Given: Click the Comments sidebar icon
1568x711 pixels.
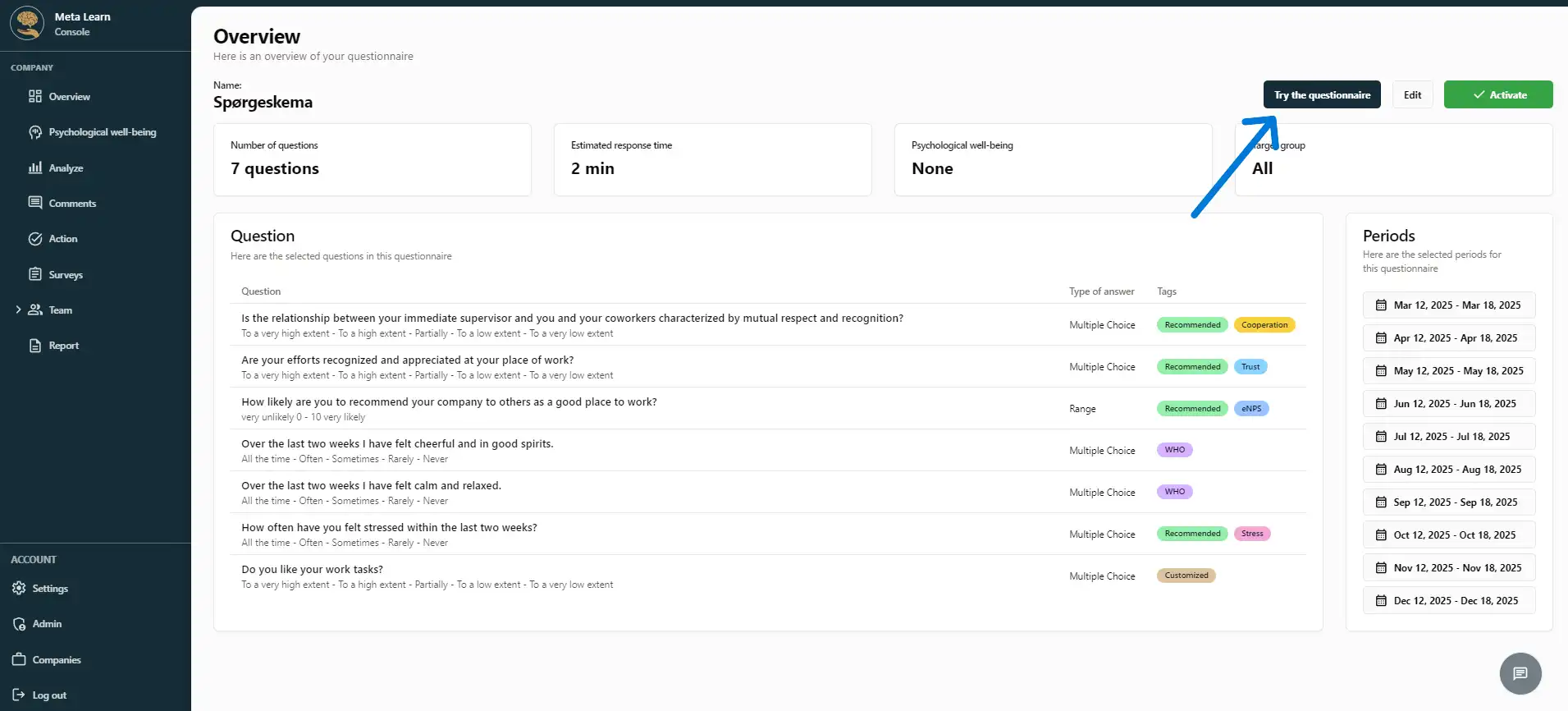Looking at the screenshot, I should (35, 203).
